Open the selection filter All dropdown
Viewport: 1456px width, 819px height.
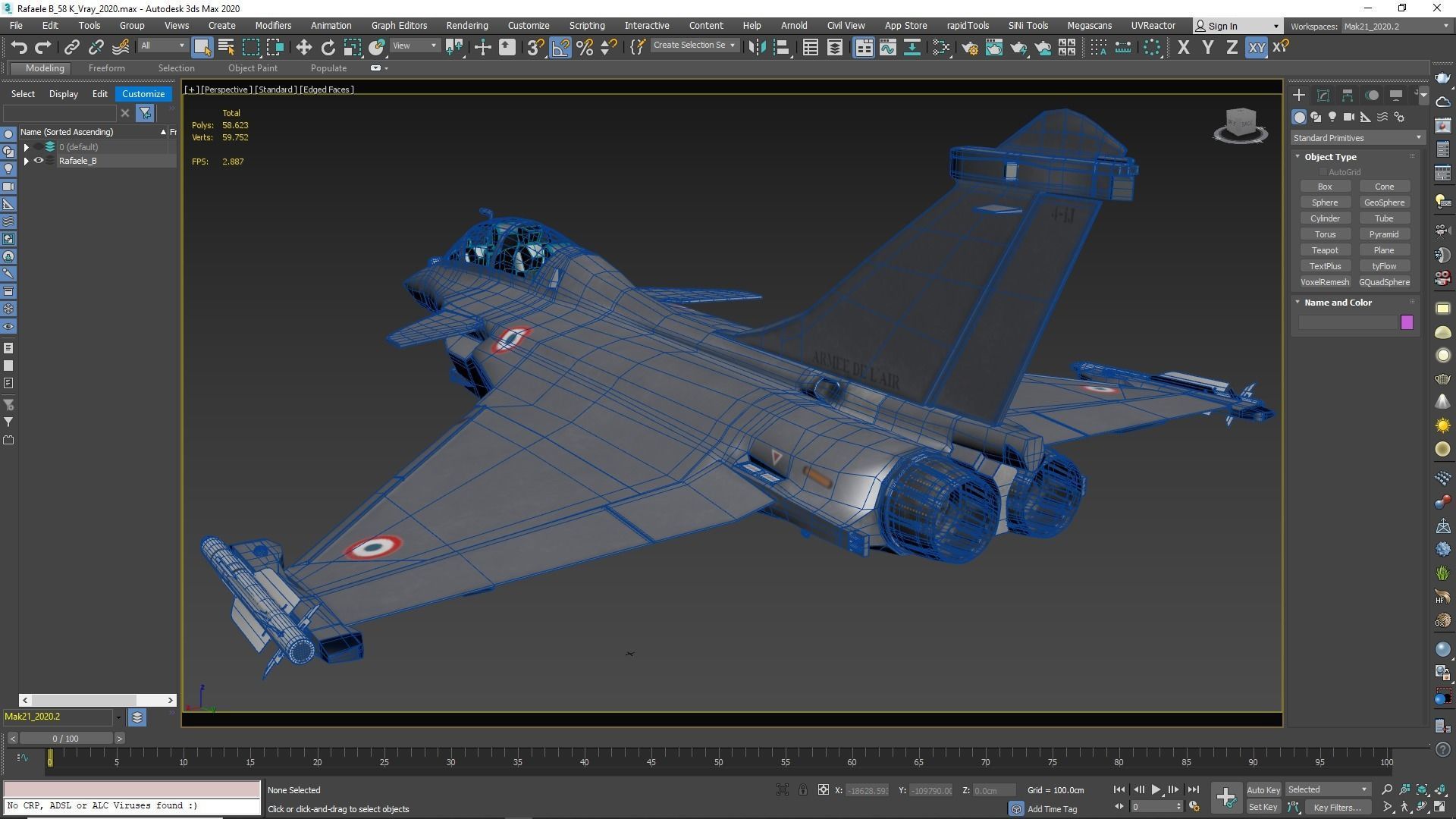[162, 45]
